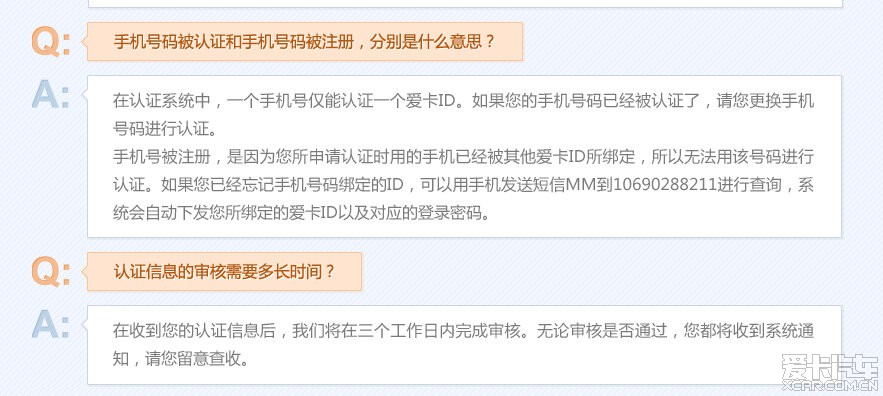Open question 认证信息的审核需要多长时间
Screen dimensions: 883x396
point(224,272)
